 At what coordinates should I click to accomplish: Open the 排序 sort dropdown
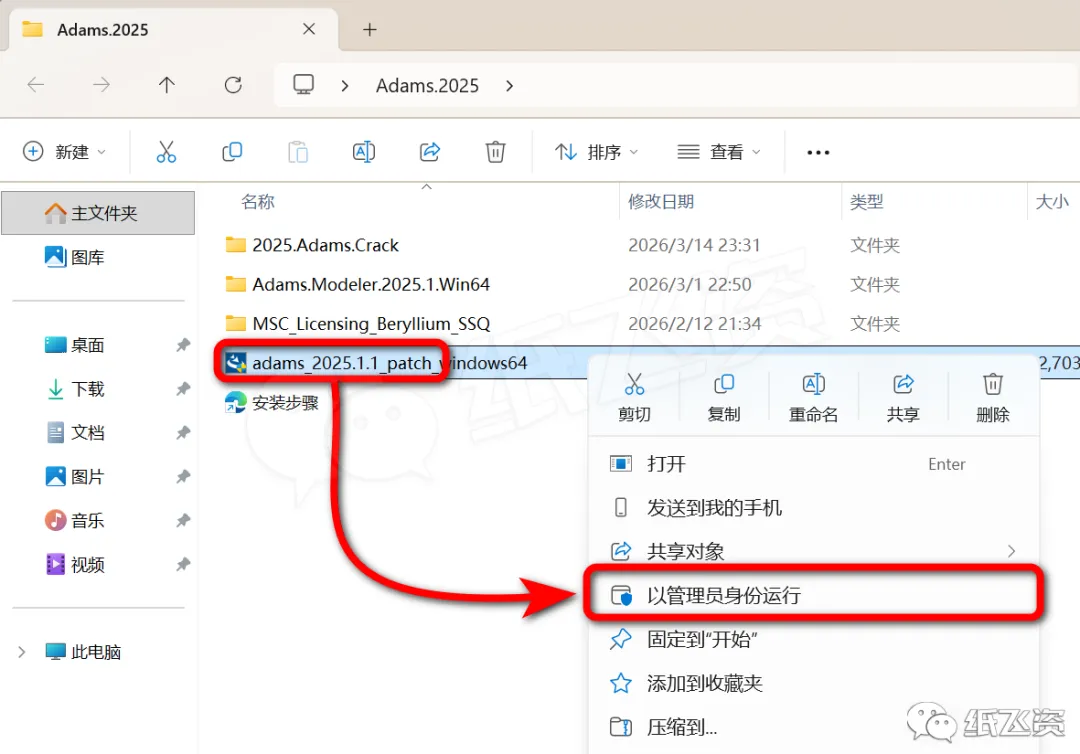596,151
